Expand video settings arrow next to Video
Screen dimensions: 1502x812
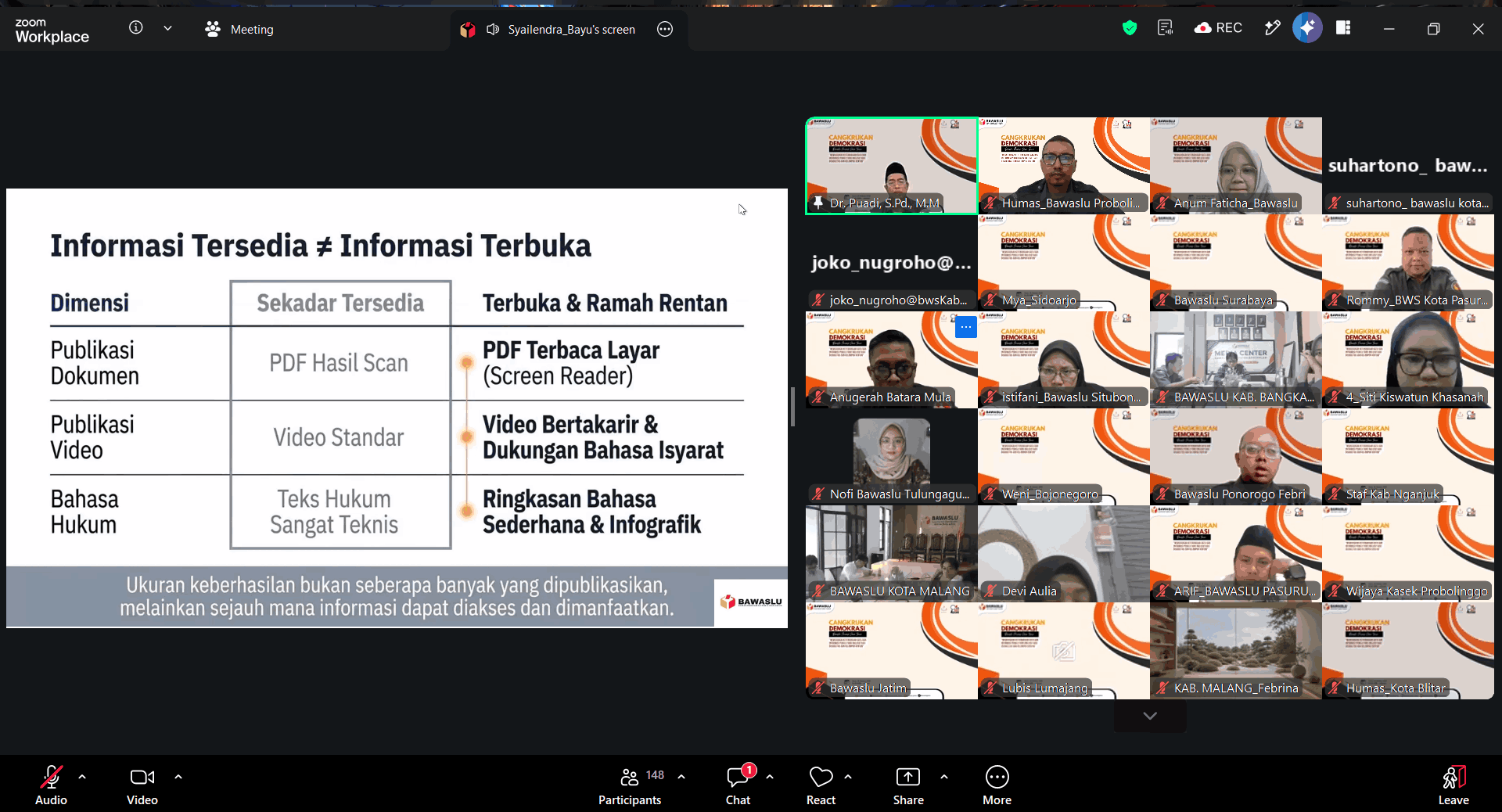[x=178, y=777]
